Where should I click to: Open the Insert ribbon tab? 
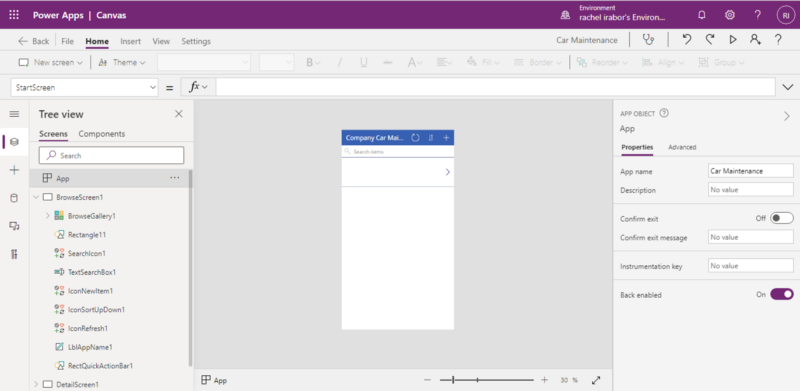pos(131,41)
